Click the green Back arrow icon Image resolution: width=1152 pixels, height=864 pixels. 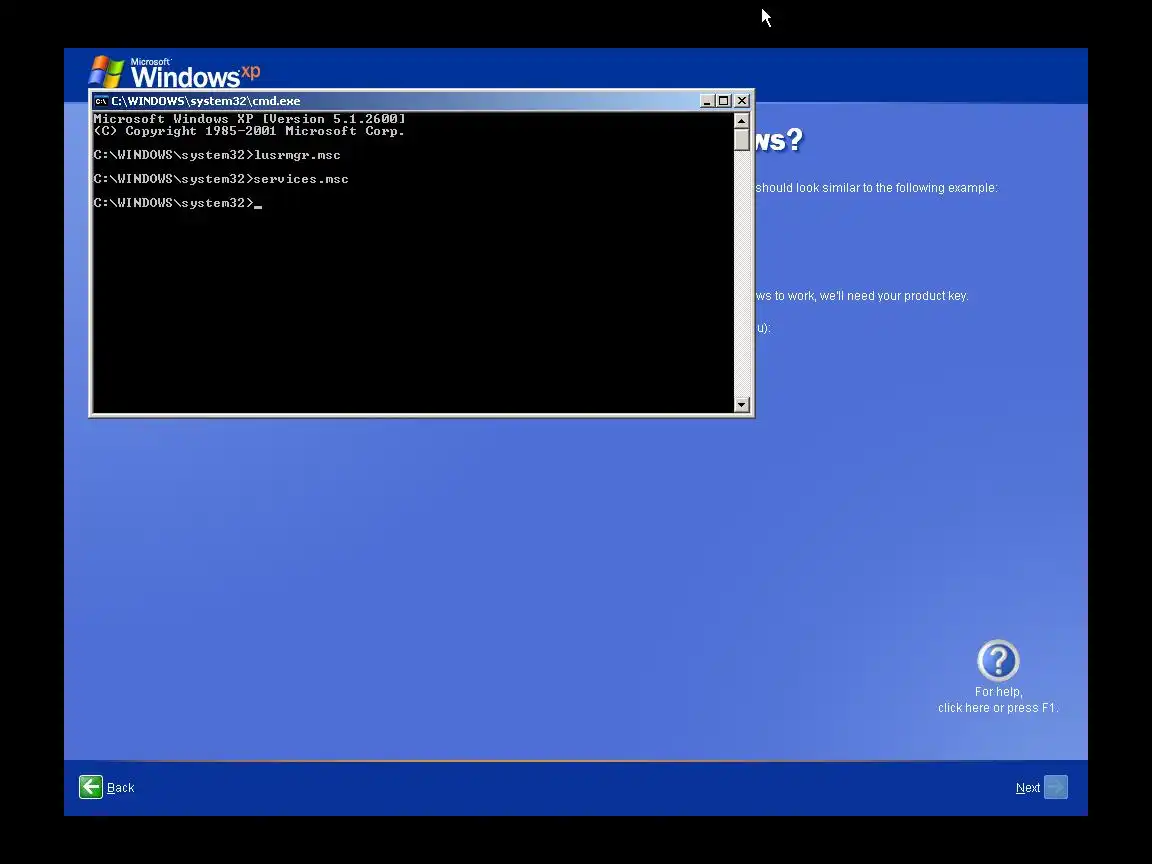(91, 787)
